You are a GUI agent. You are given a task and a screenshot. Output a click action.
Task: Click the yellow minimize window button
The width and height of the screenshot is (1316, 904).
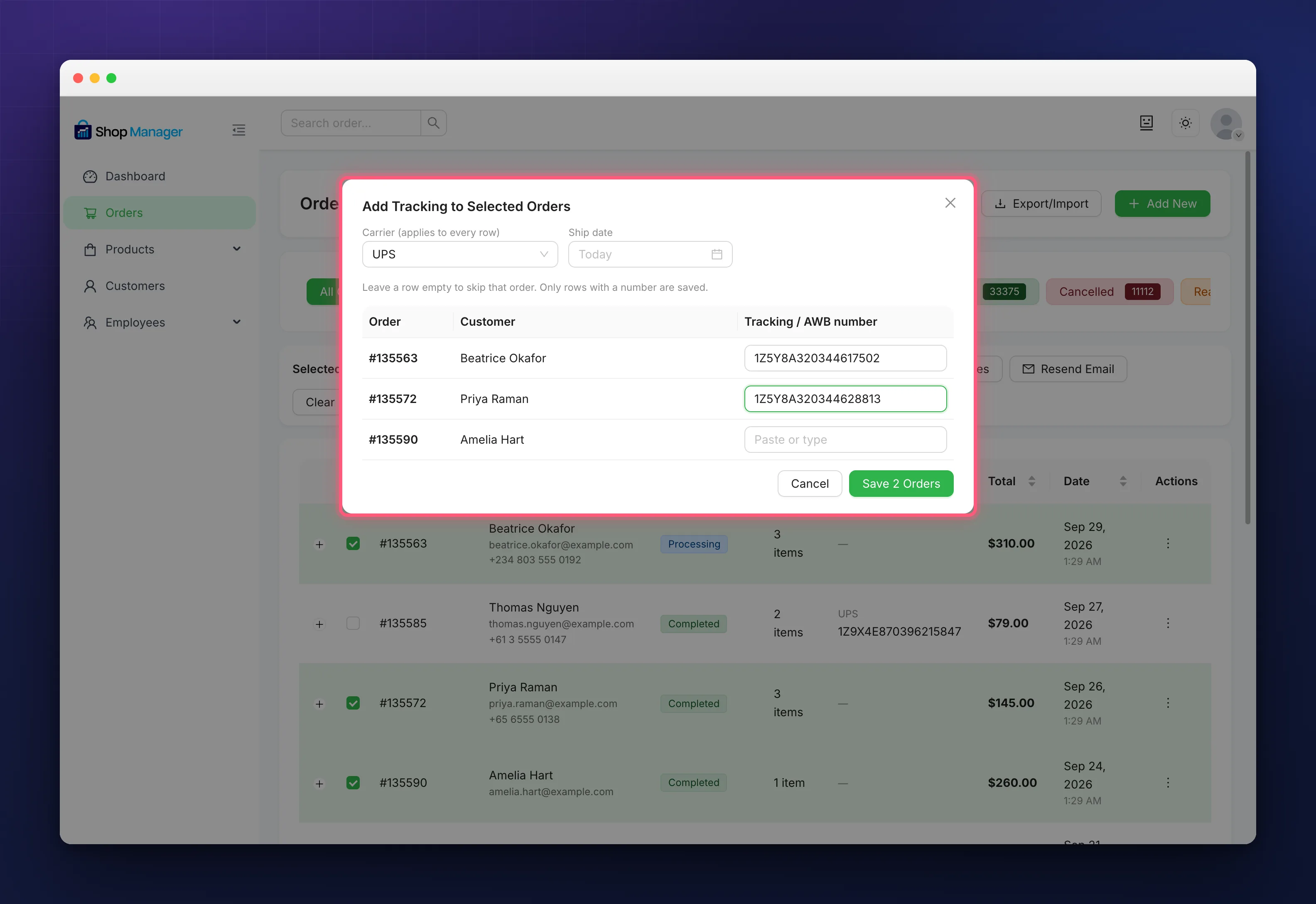pos(95,78)
